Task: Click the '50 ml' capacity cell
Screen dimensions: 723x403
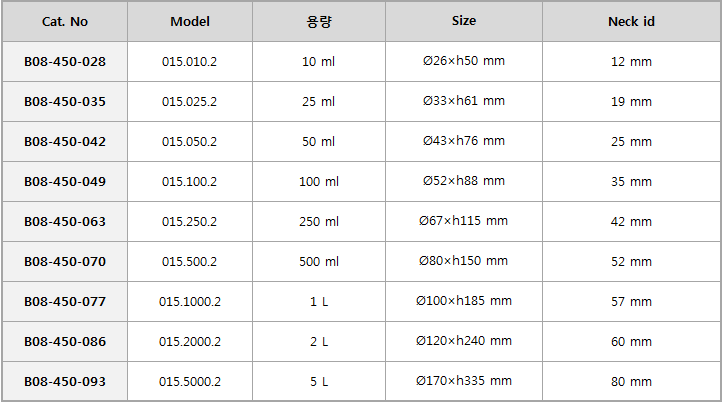Action: 319,142
